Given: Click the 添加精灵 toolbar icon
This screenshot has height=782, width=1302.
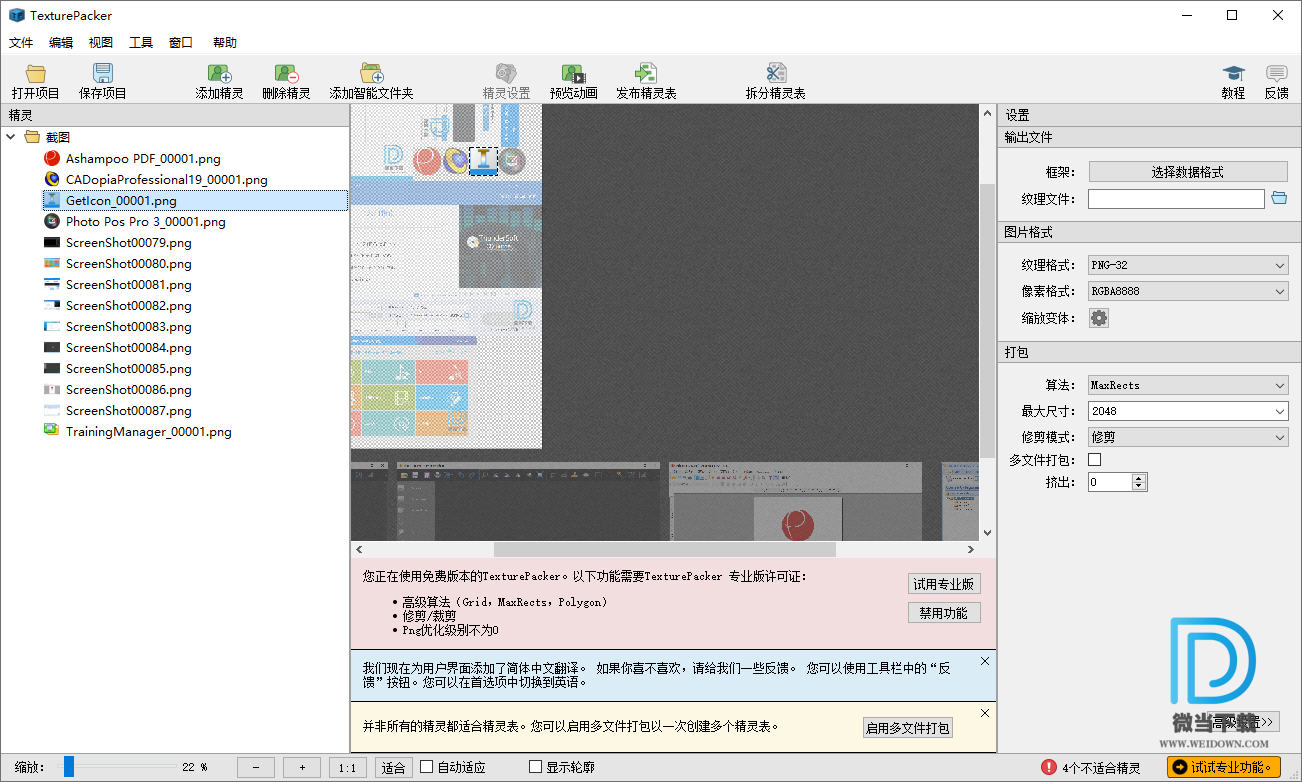Looking at the screenshot, I should point(219,73).
